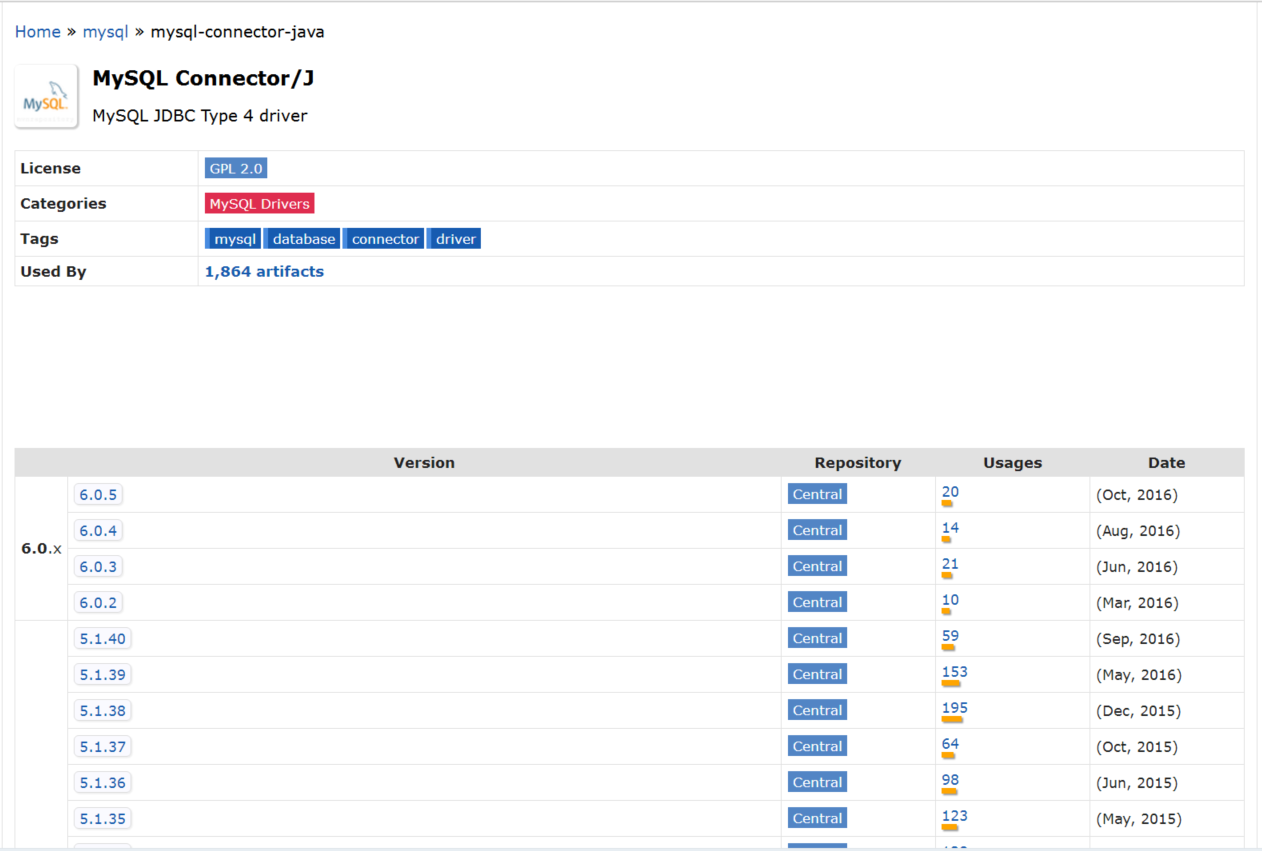Click Central repository for version 6.0.5

(x=817, y=495)
